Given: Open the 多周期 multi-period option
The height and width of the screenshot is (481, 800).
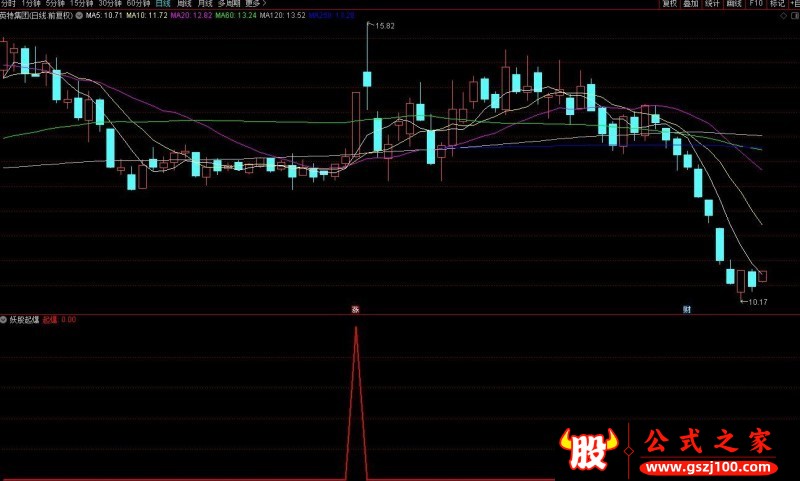Looking at the screenshot, I should 229,4.
